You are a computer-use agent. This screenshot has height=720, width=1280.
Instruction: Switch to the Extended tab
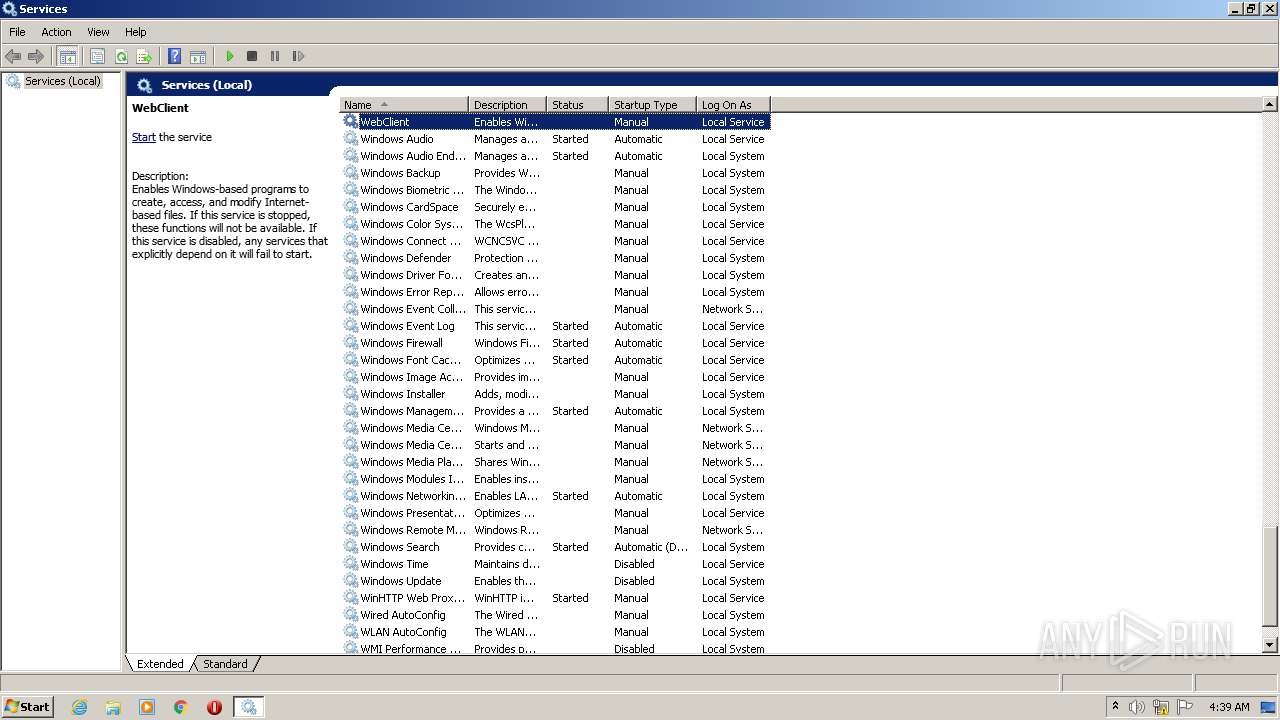point(160,664)
